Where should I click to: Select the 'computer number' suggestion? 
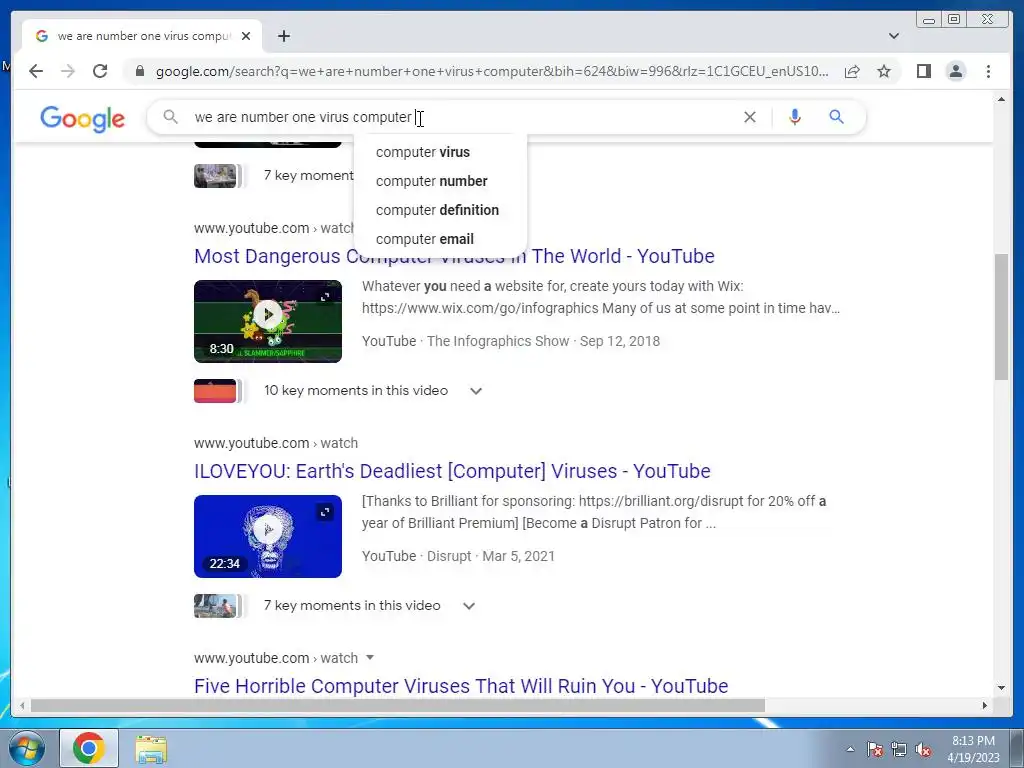pos(440,181)
